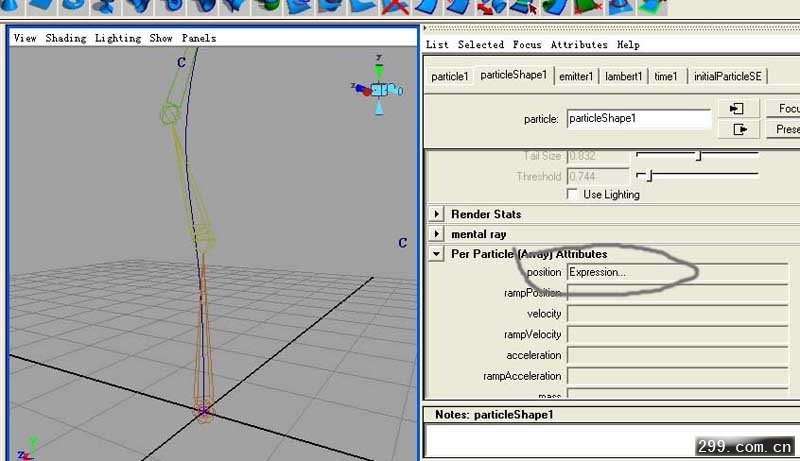Click the "velocity" attribute label
Viewport: 800px width, 461px height.
coord(544,314)
